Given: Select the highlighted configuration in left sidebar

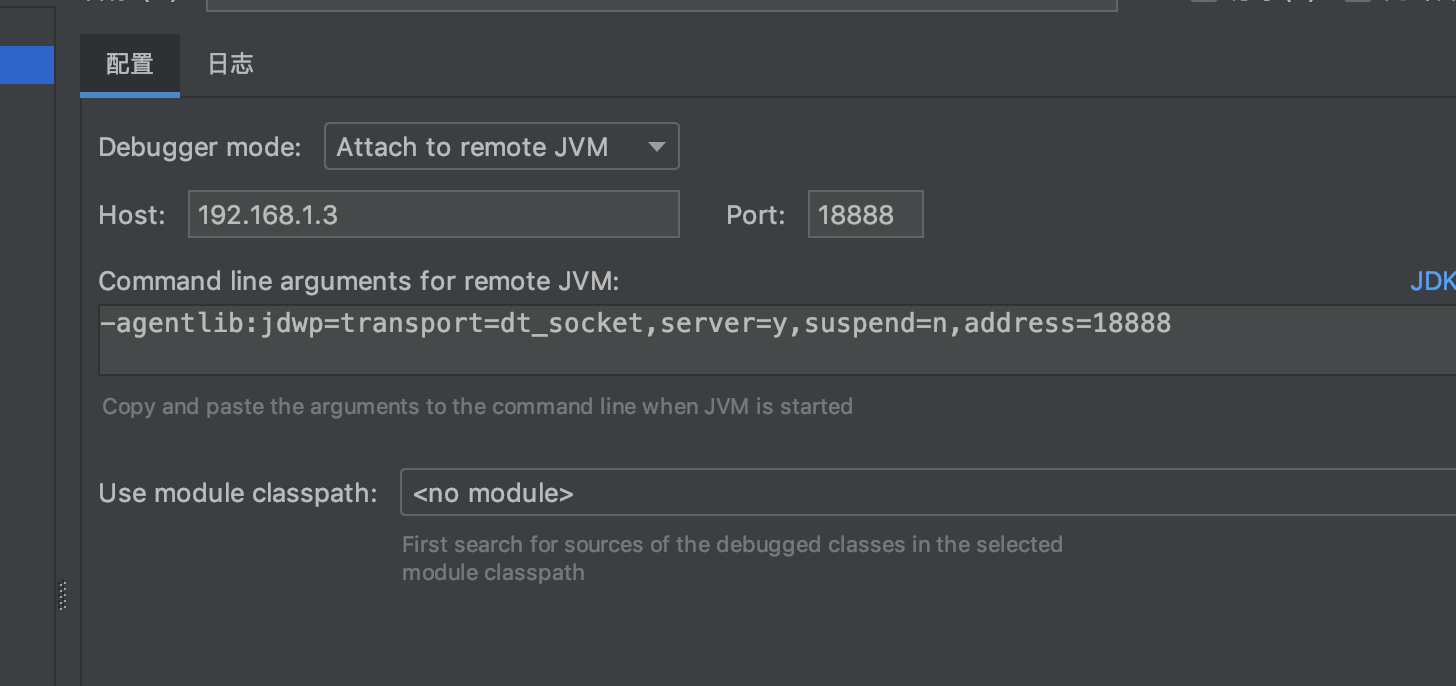Looking at the screenshot, I should 27,65.
